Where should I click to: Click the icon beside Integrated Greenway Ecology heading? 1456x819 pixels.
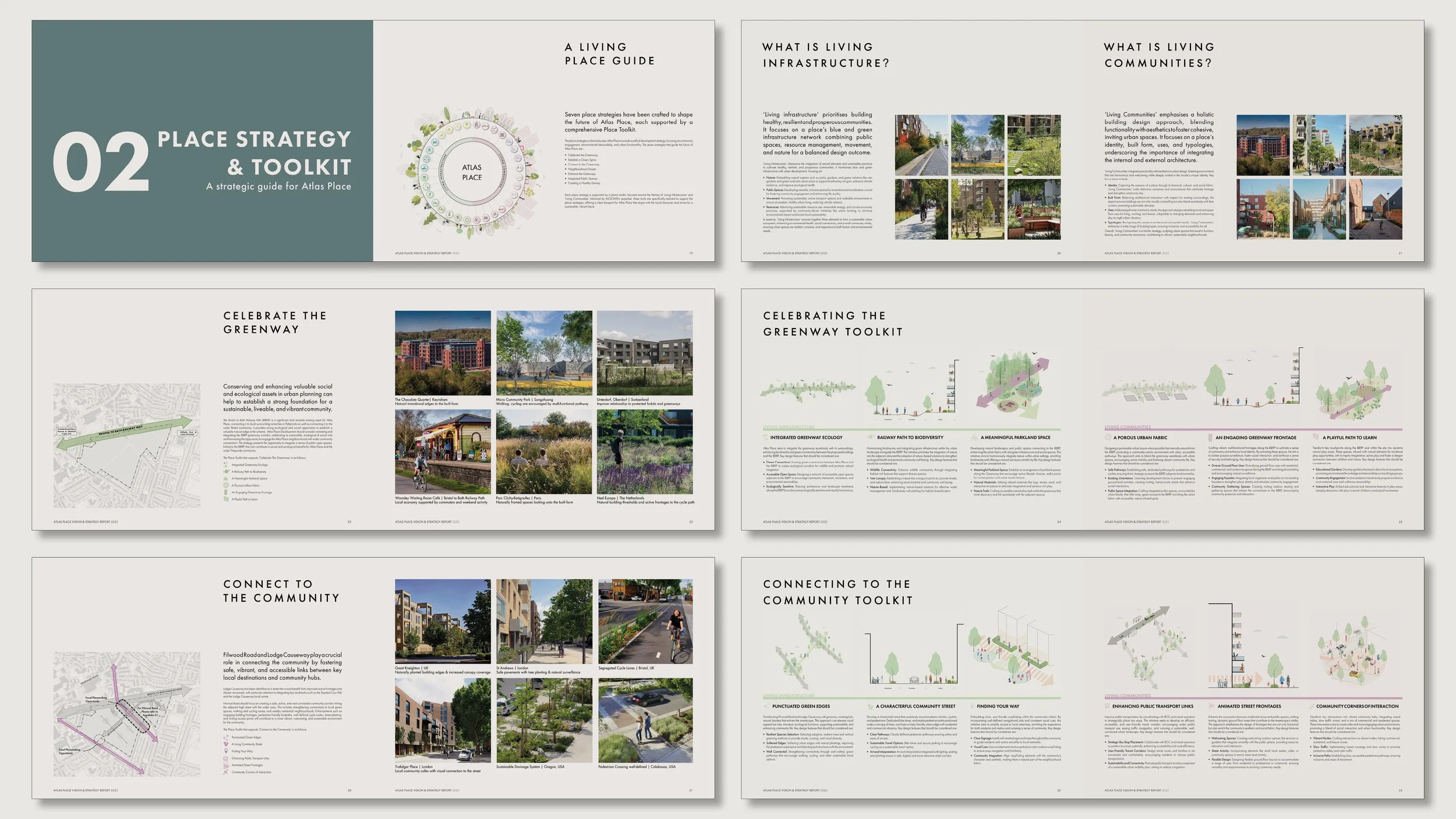[766, 437]
